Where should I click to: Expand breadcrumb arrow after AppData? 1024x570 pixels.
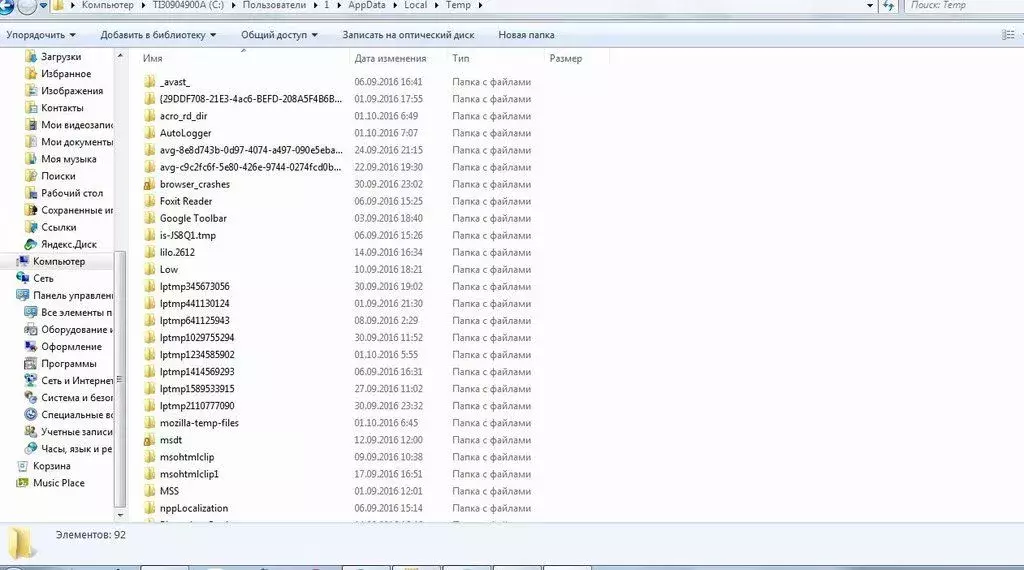[394, 5]
